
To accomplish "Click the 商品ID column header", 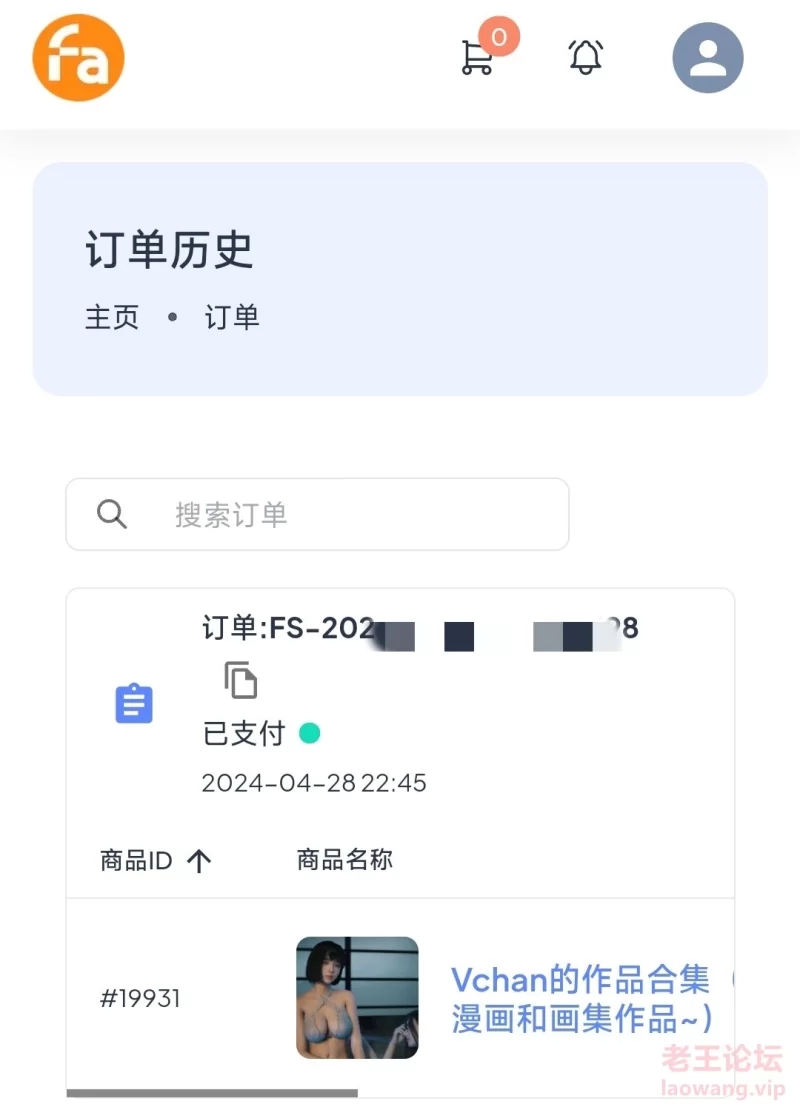I will pos(136,861).
